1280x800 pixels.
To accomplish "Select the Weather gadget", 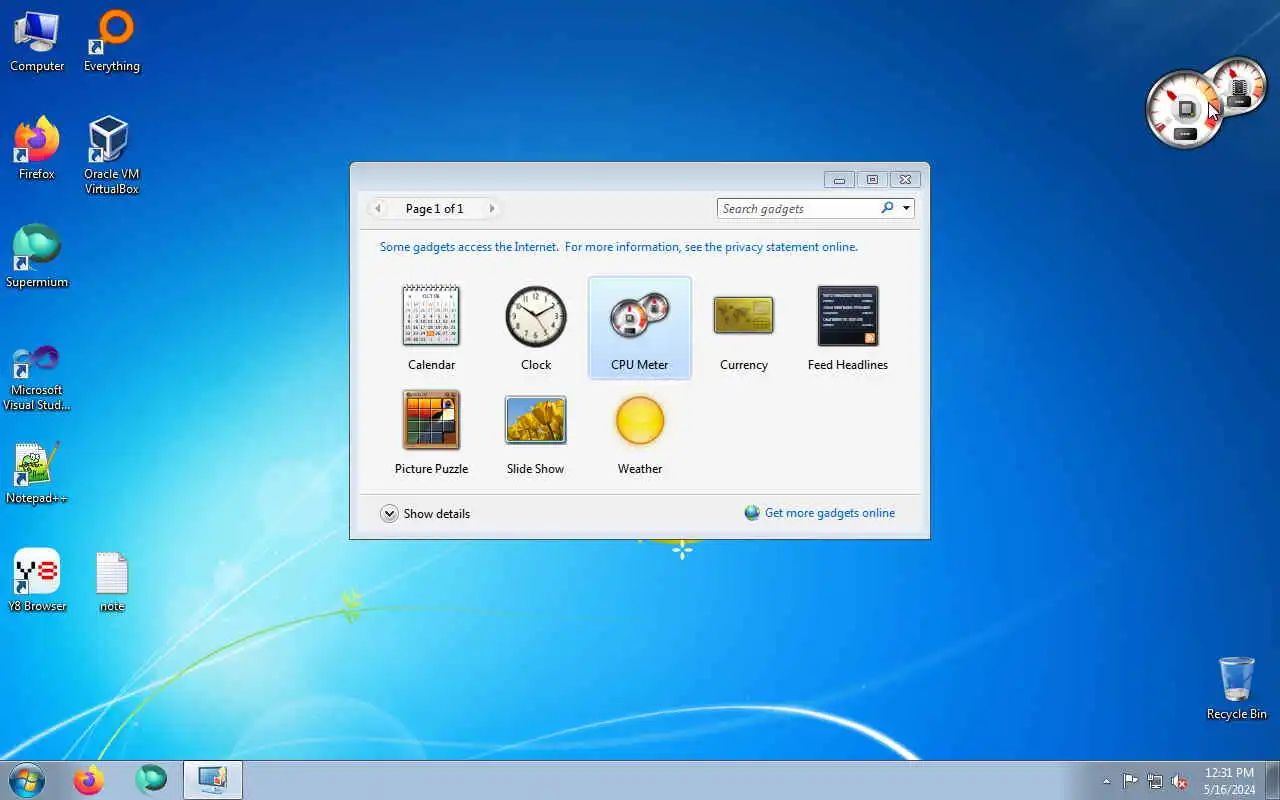I will pos(639,431).
